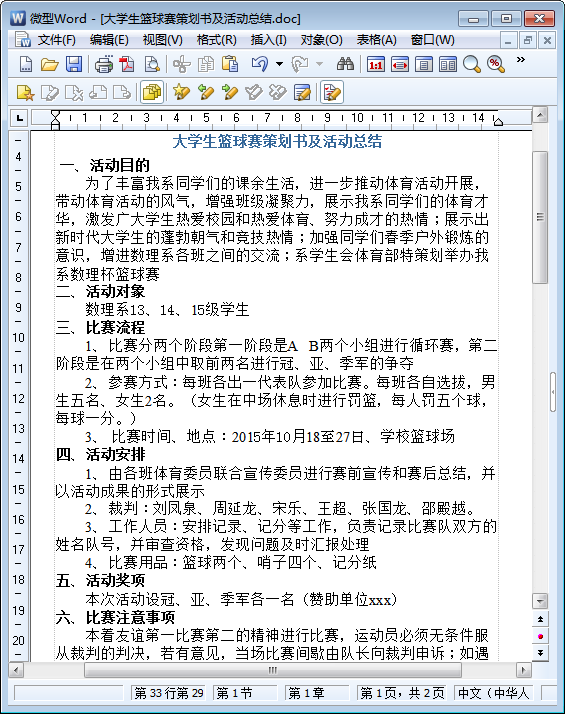Viewport: 565px width, 714px height.
Task: Toggle the highlighted yellow documents button in second toolbar
Action: pos(152,92)
